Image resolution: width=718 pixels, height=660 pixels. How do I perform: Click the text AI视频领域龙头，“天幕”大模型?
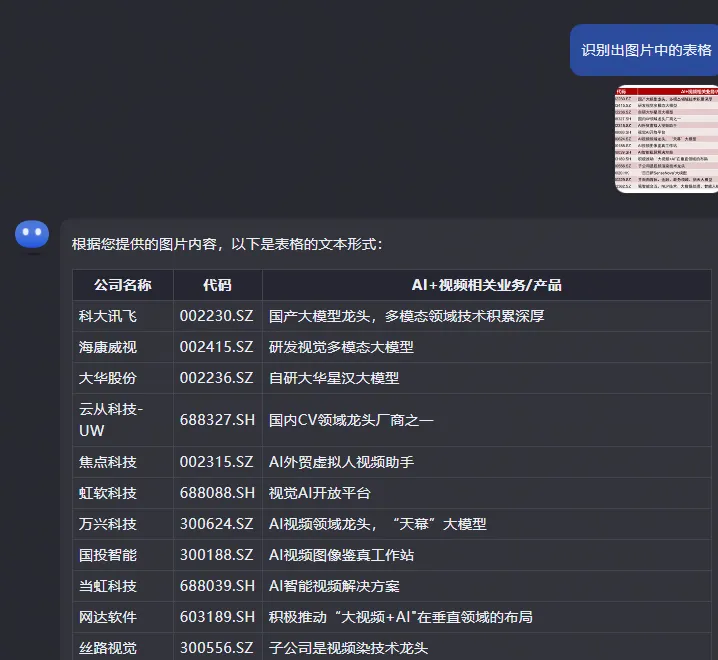pyautogui.click(x=377, y=524)
